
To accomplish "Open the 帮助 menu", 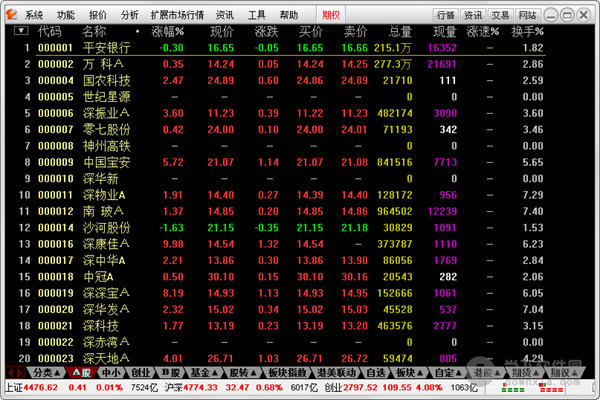I will pos(289,15).
